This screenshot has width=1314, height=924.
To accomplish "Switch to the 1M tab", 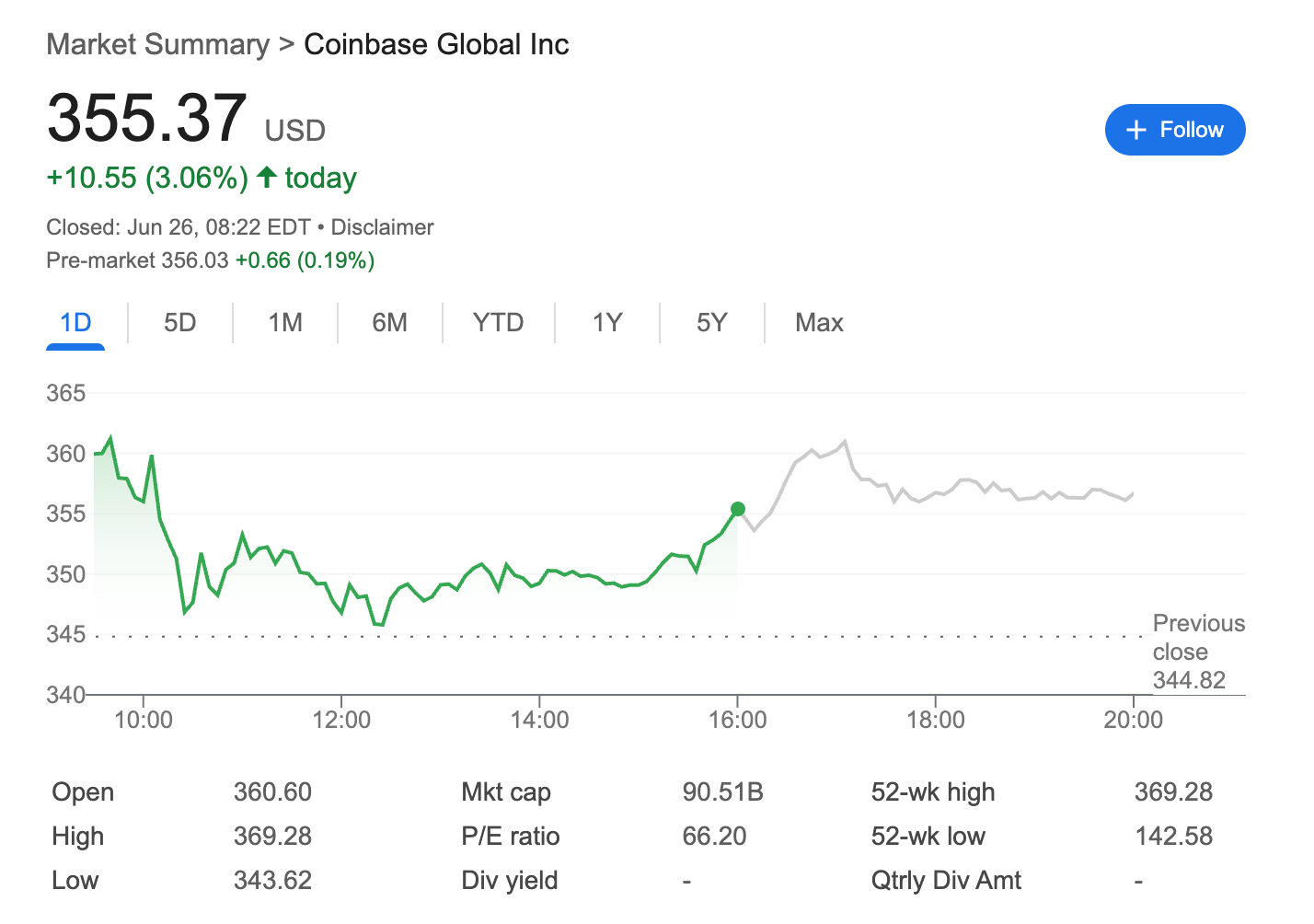I will coord(285,323).
